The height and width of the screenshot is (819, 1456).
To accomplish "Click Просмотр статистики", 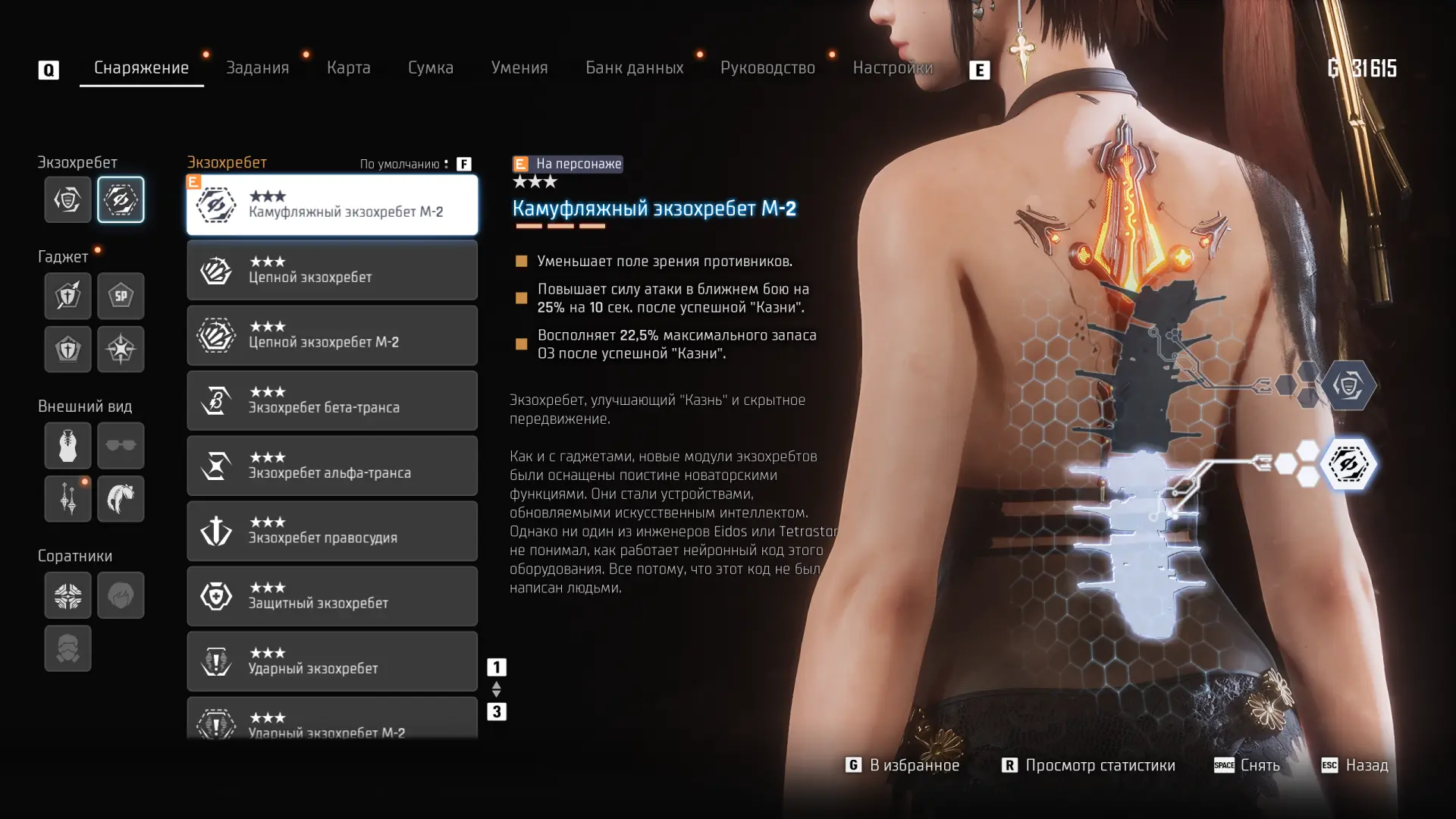I will (x=1100, y=765).
